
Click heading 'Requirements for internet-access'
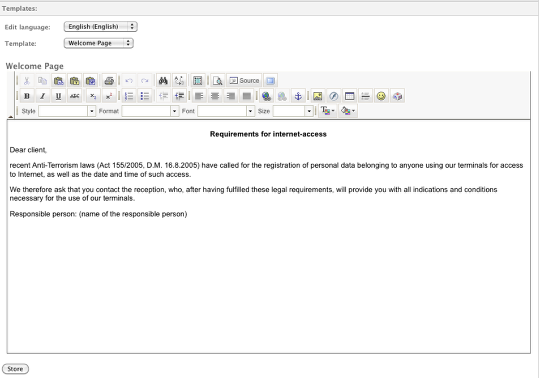point(268,134)
